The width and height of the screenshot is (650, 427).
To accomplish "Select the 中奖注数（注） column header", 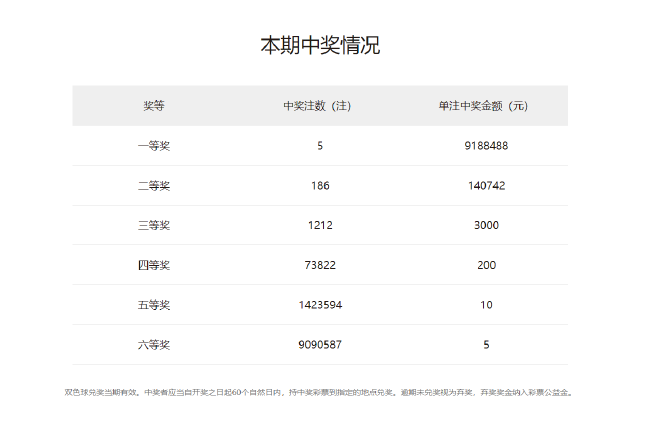I will [319, 105].
